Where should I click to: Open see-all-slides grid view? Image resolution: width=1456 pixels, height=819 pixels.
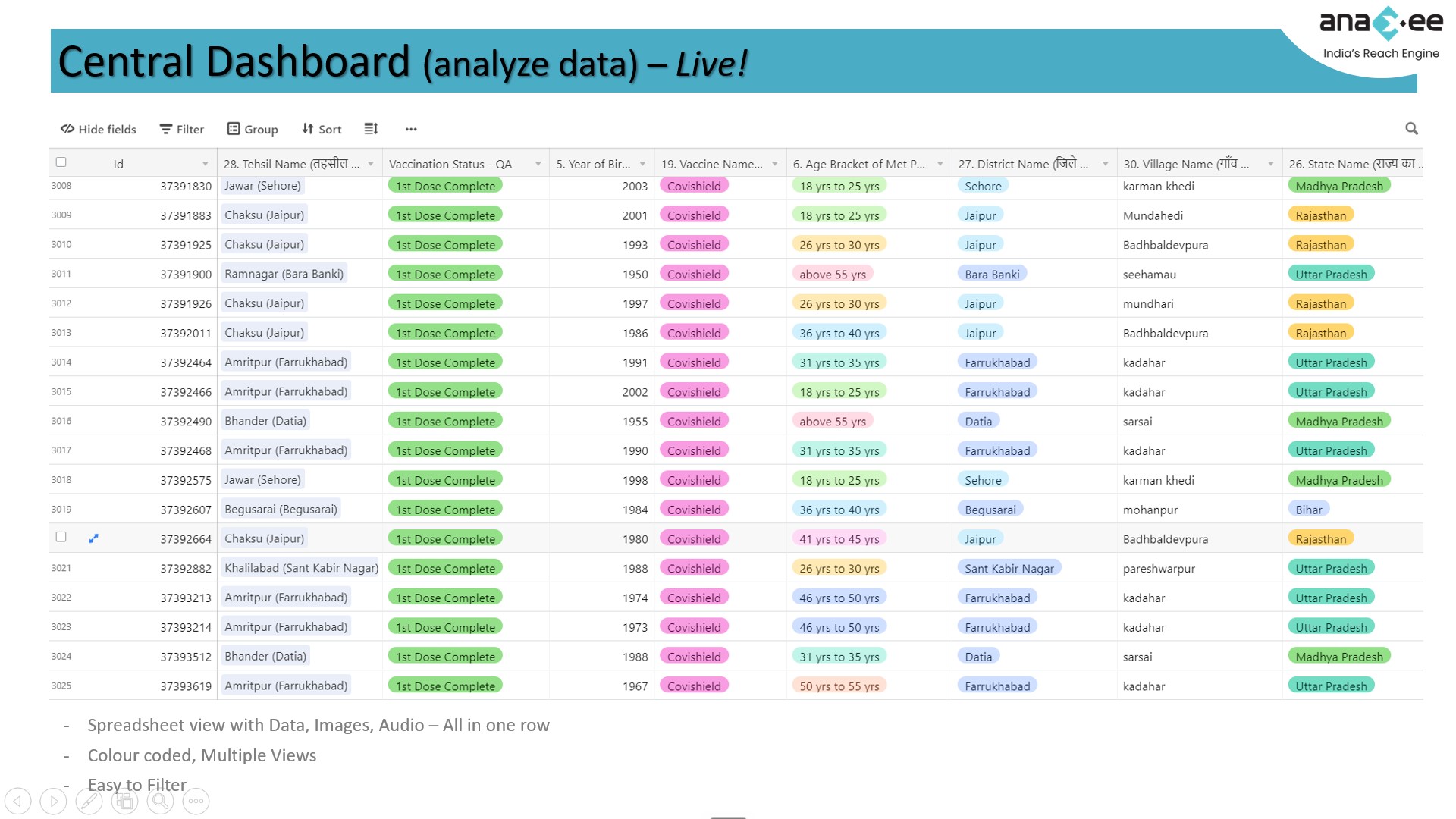[125, 801]
